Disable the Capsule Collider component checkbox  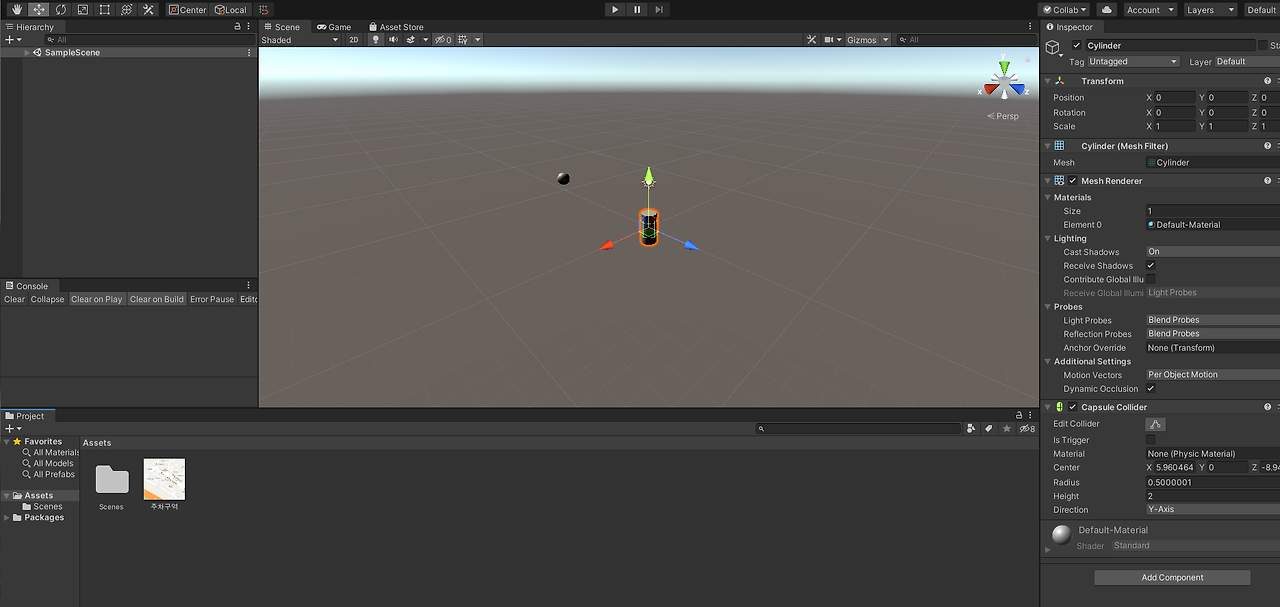pyautogui.click(x=1073, y=407)
